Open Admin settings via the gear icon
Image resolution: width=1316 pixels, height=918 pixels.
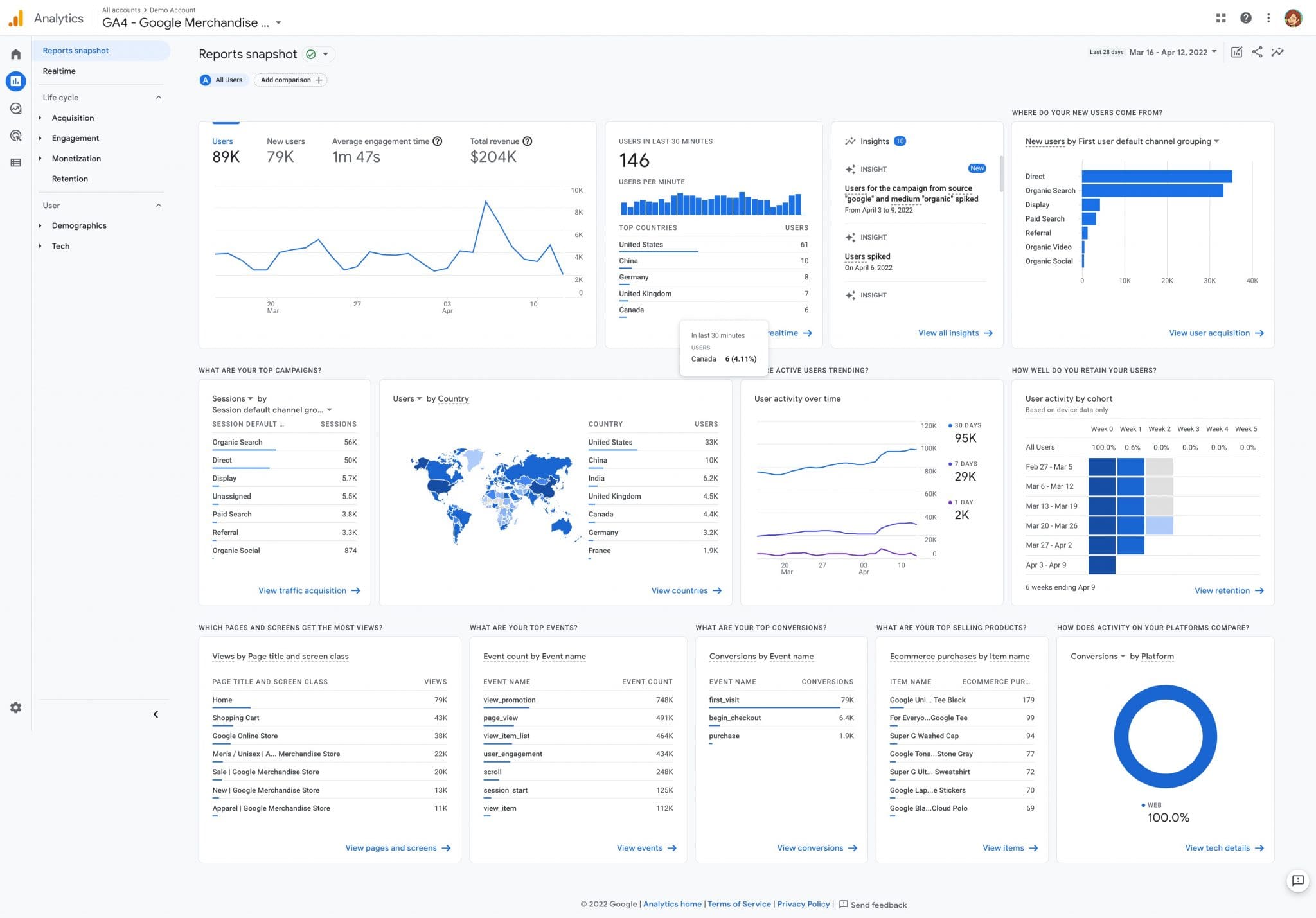15,707
